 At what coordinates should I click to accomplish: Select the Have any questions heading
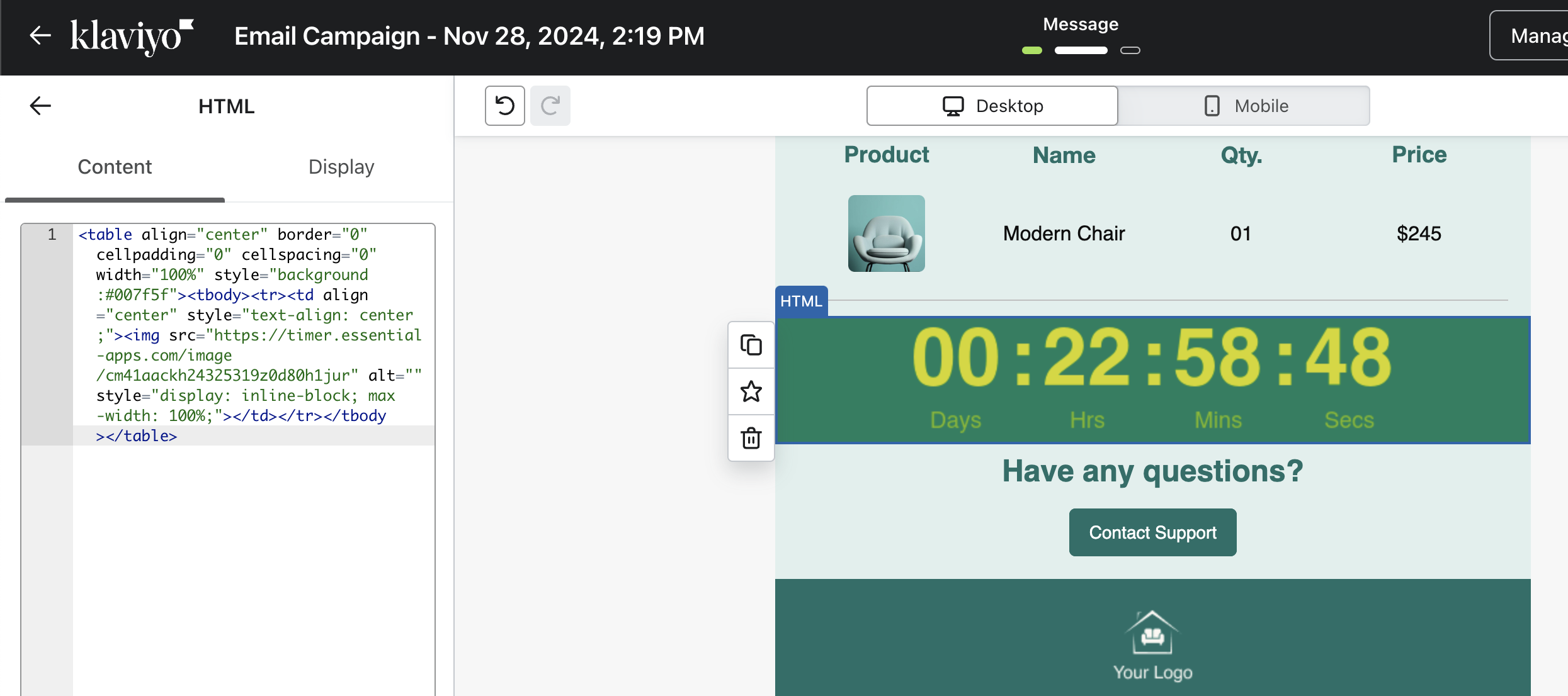1152,471
